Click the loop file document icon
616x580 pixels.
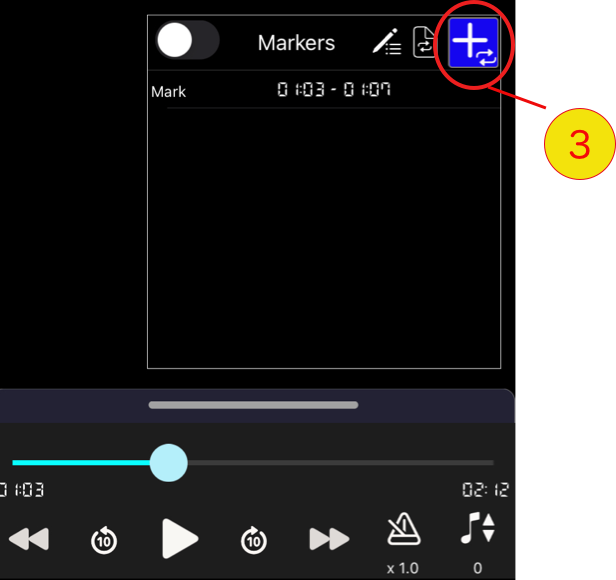coord(424,42)
